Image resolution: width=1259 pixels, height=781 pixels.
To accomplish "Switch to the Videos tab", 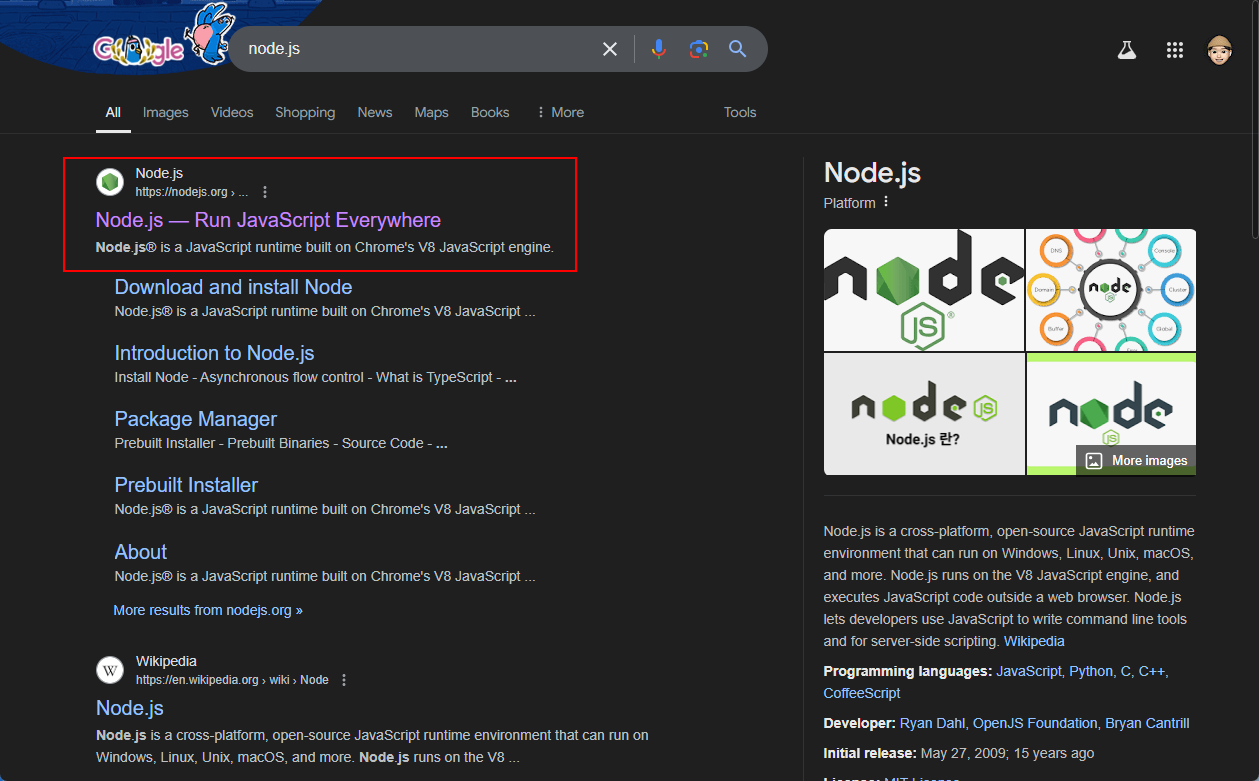I will coord(232,112).
